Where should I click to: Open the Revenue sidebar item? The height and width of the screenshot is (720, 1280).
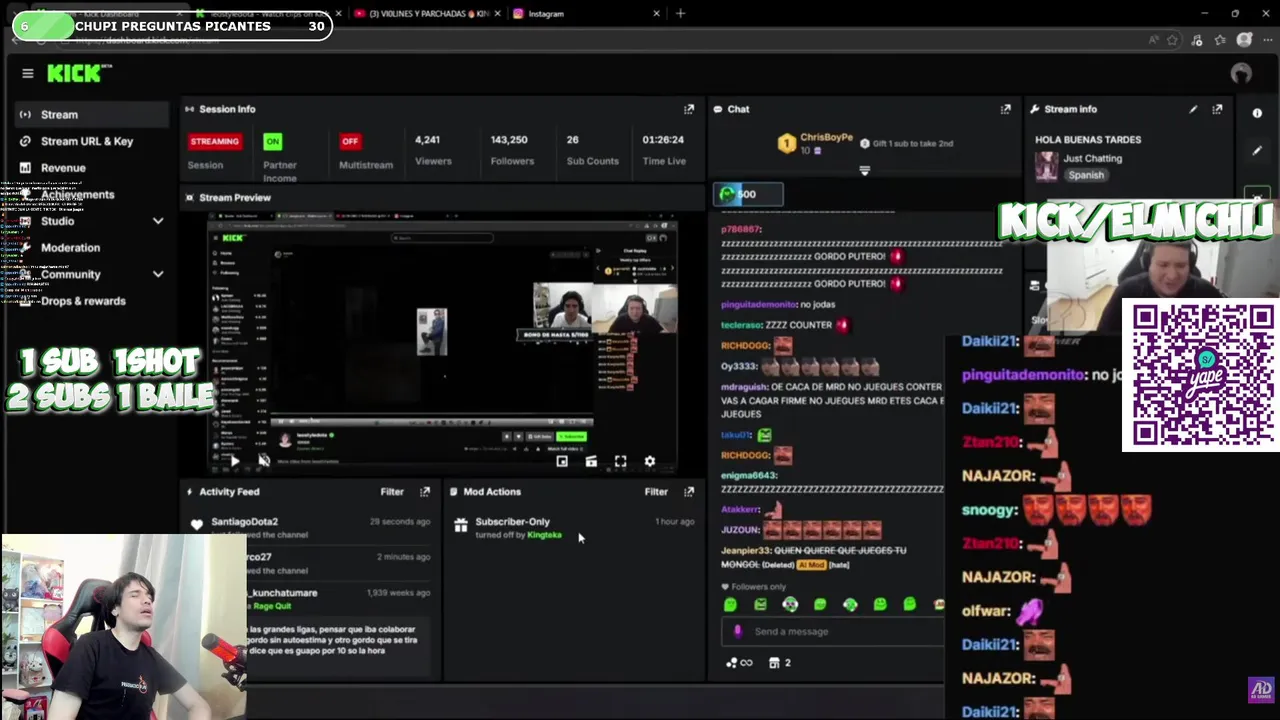(63, 168)
